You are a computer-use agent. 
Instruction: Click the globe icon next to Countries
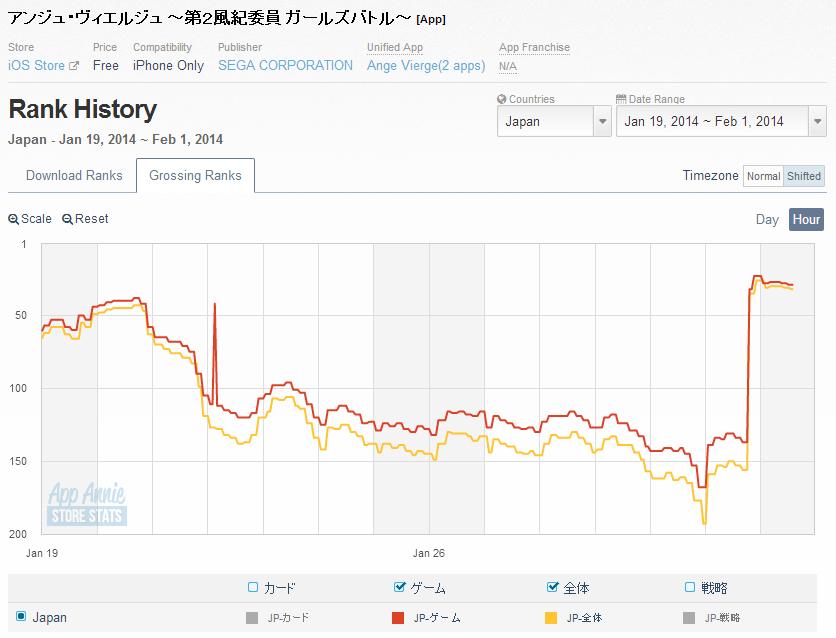502,100
